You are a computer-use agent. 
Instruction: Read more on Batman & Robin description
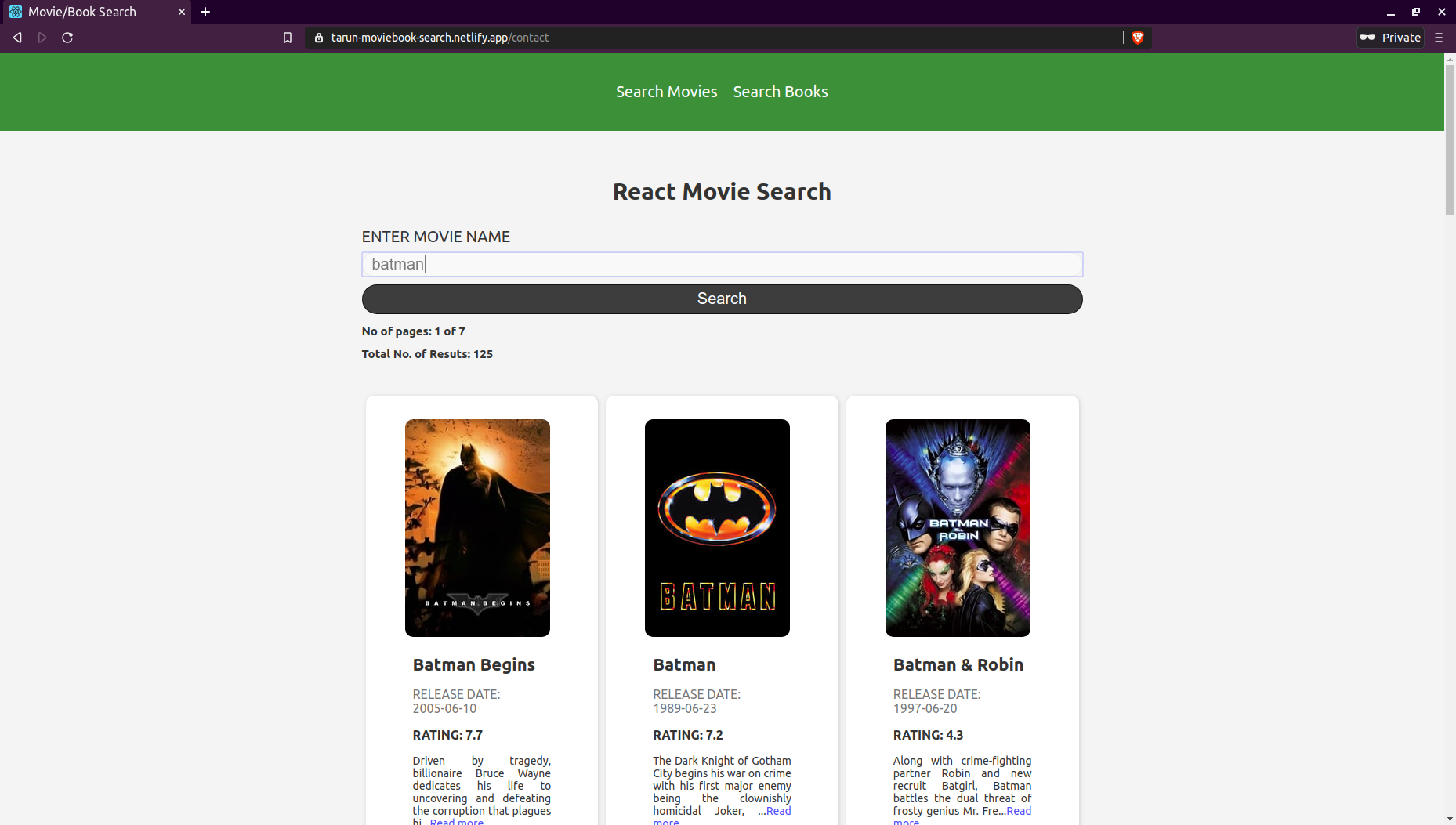point(1019,811)
